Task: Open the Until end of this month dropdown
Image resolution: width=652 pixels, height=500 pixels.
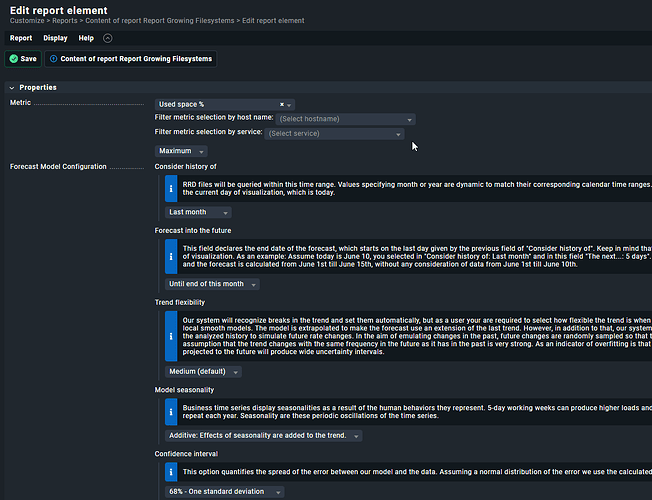Action: point(212,284)
